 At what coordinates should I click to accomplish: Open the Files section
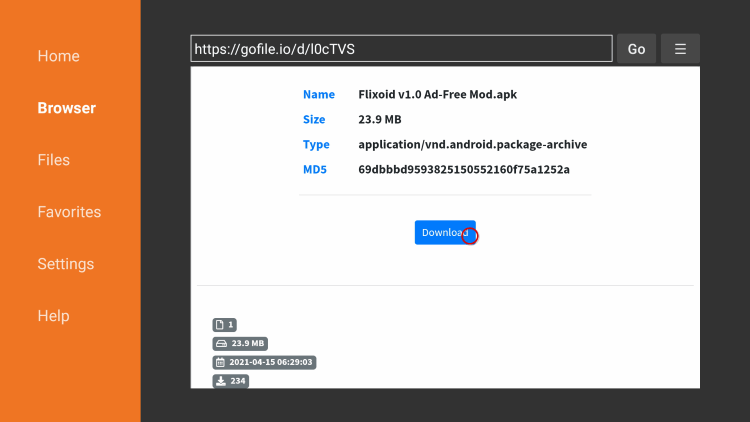pos(54,160)
